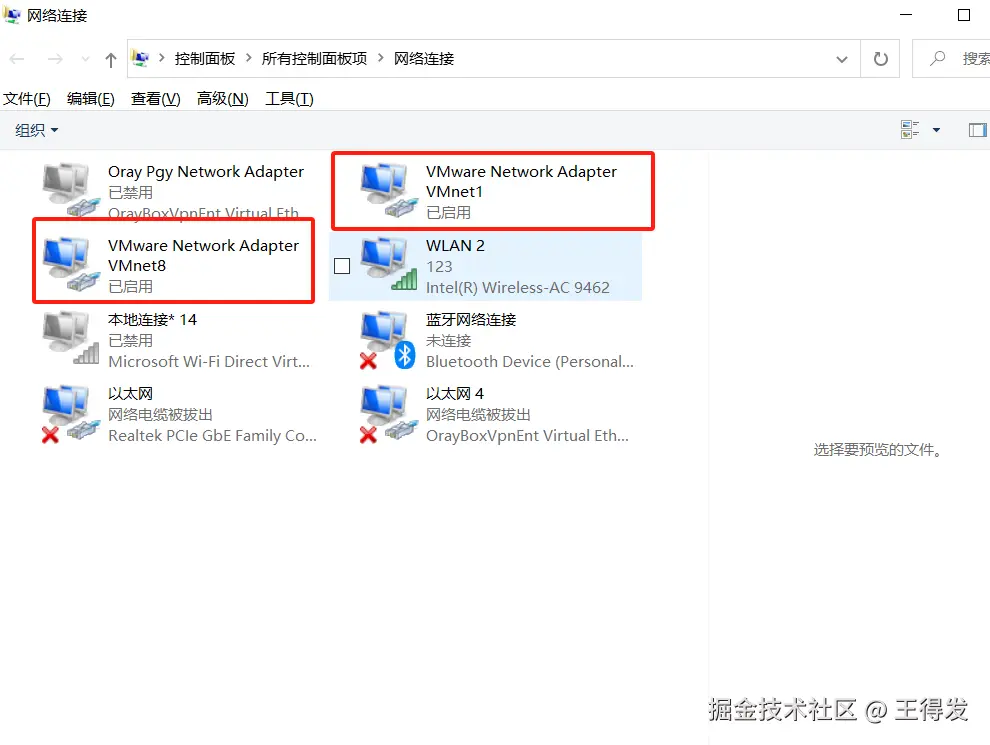Click the window title bar icon
Screen dimensions: 990x745
point(11,14)
